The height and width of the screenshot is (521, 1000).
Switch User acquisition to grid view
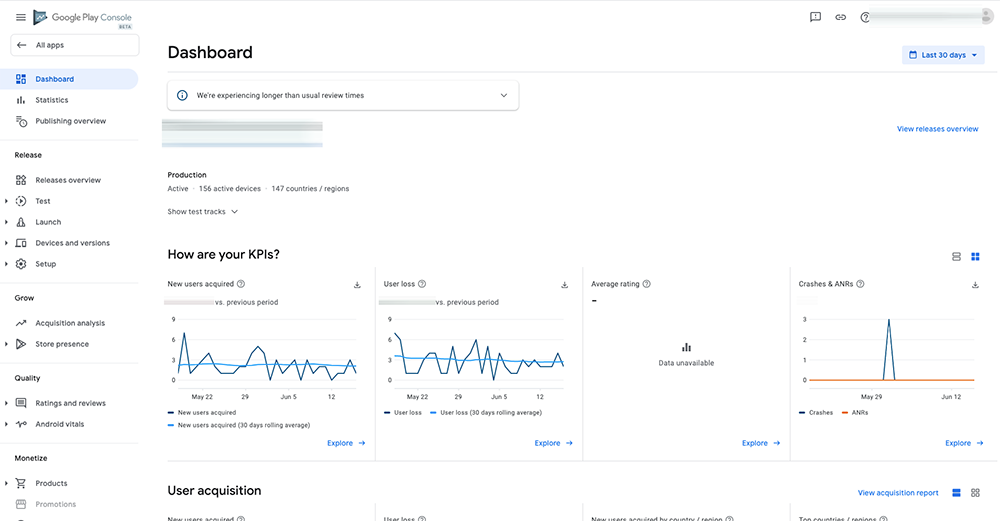coord(975,493)
